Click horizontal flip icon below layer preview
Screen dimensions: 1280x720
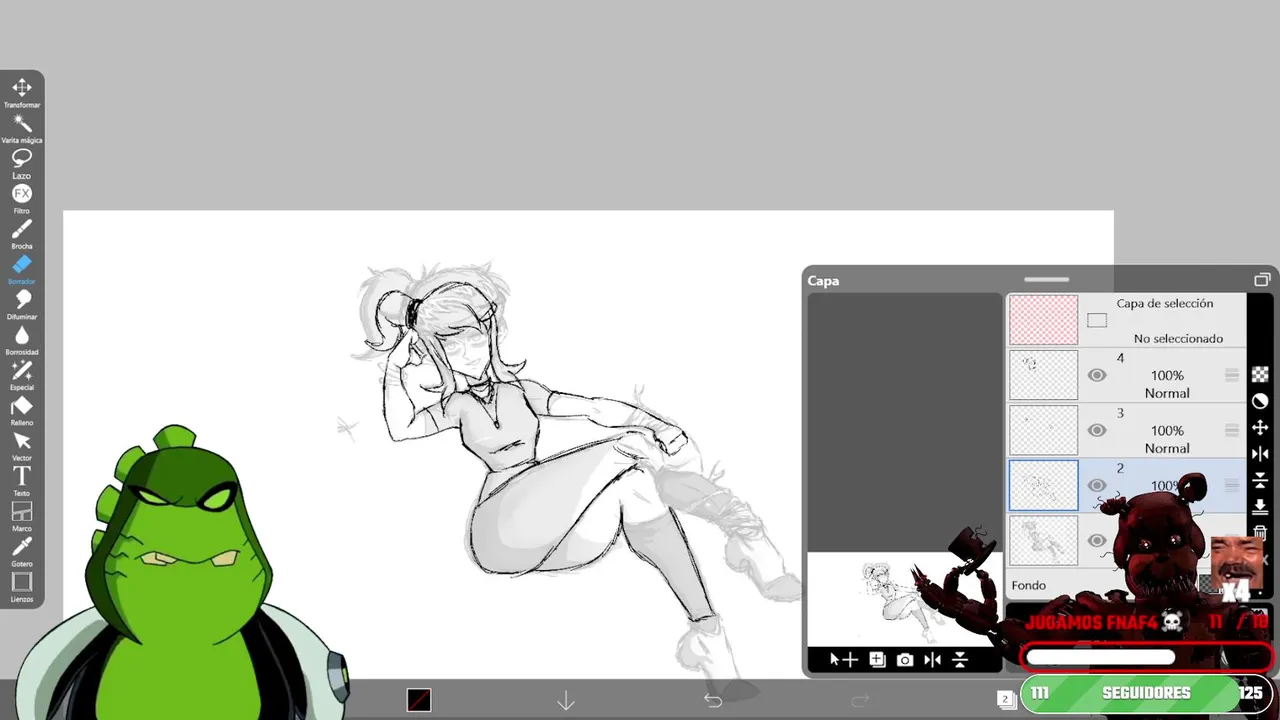tap(933, 660)
